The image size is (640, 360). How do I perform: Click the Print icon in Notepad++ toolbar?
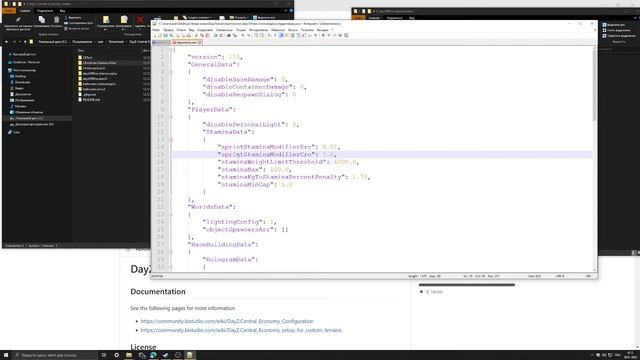click(x=189, y=36)
